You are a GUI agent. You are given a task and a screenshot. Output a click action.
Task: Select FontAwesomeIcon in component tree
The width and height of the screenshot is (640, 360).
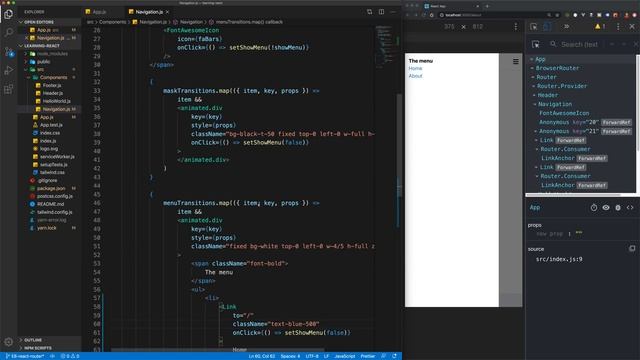(x=564, y=113)
